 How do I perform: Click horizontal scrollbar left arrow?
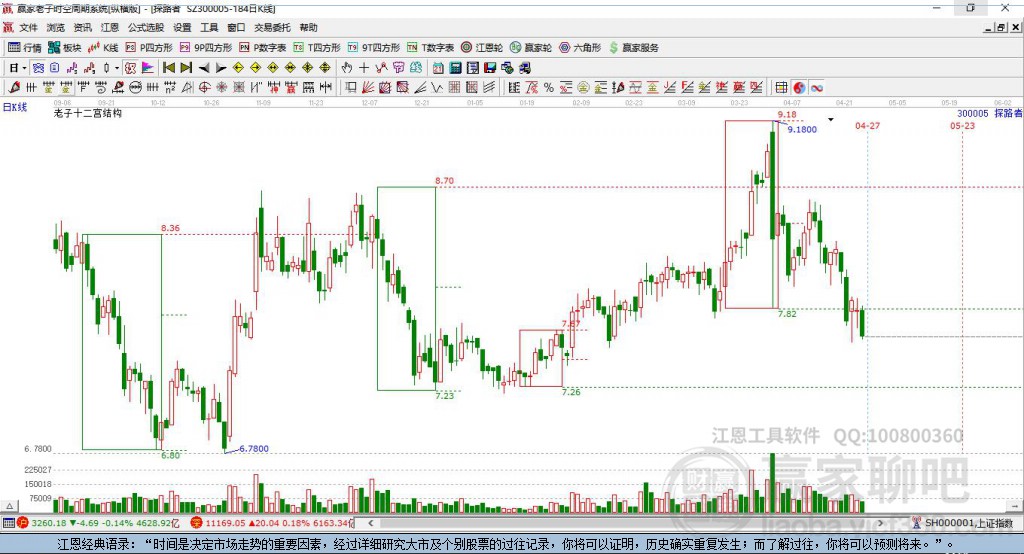pos(371,523)
